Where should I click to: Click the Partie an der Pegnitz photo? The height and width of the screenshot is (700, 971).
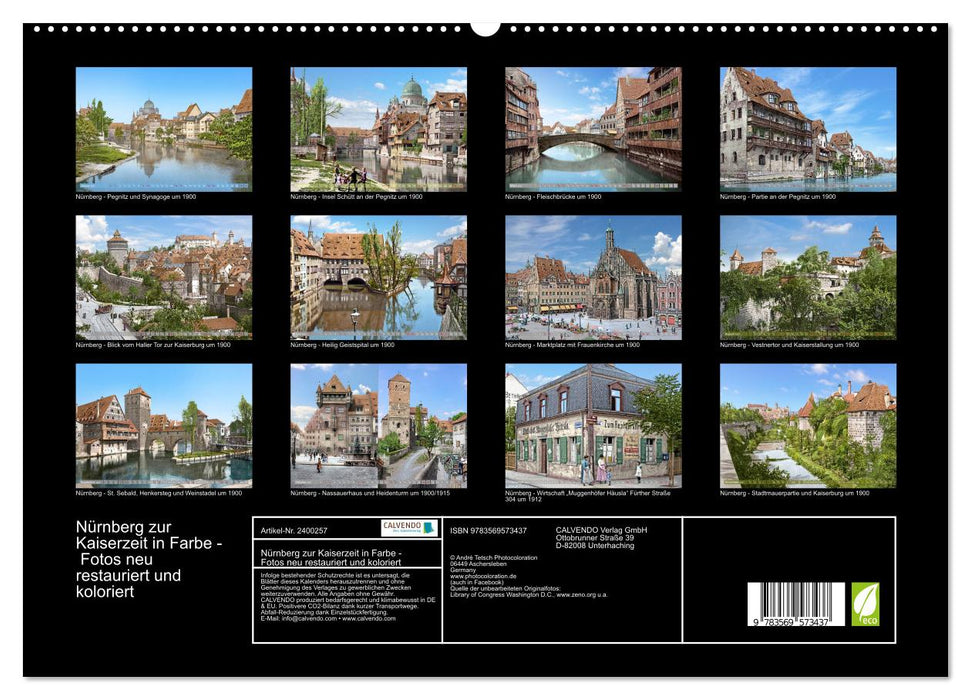click(808, 129)
